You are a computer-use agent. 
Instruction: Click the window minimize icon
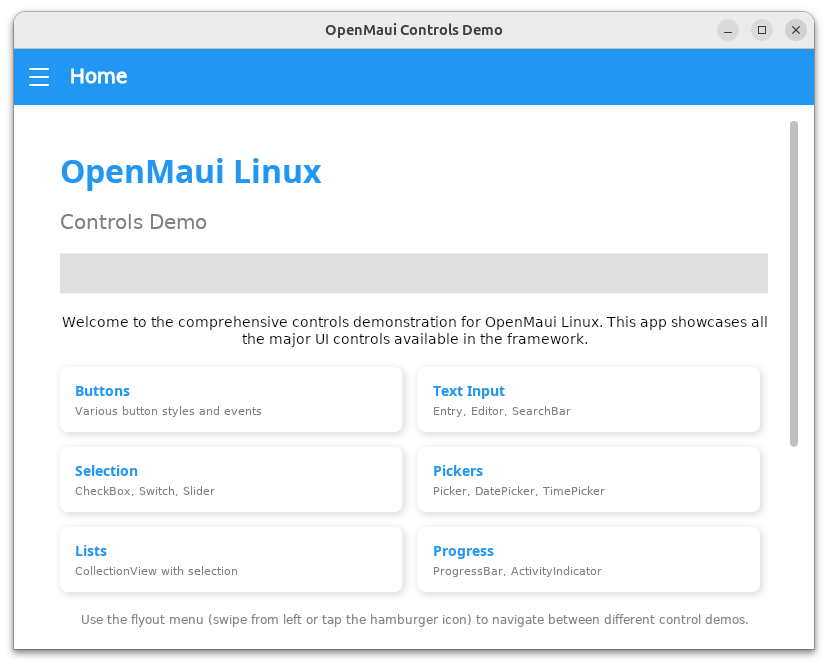(x=728, y=30)
